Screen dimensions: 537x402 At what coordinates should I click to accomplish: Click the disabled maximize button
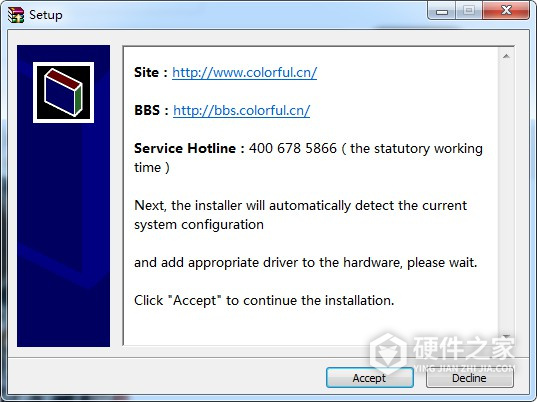point(469,11)
